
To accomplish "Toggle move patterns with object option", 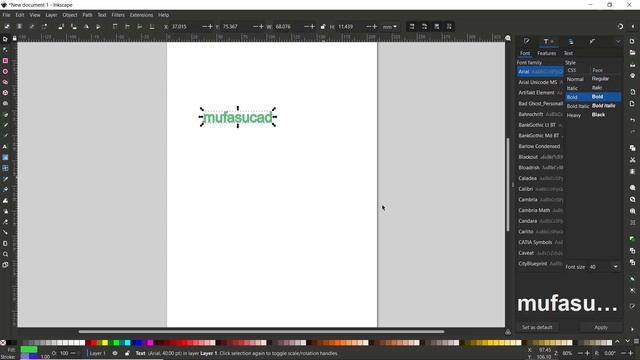I will pyautogui.click(x=449, y=27).
